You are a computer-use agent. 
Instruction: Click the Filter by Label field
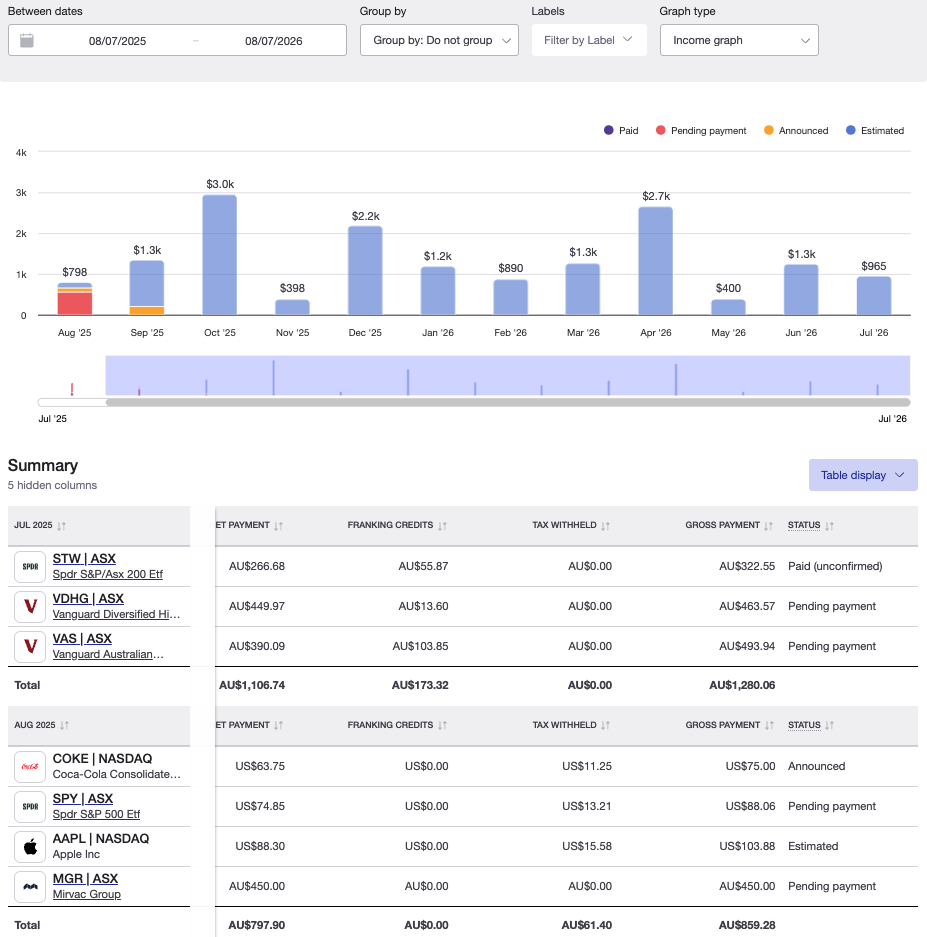(x=589, y=40)
